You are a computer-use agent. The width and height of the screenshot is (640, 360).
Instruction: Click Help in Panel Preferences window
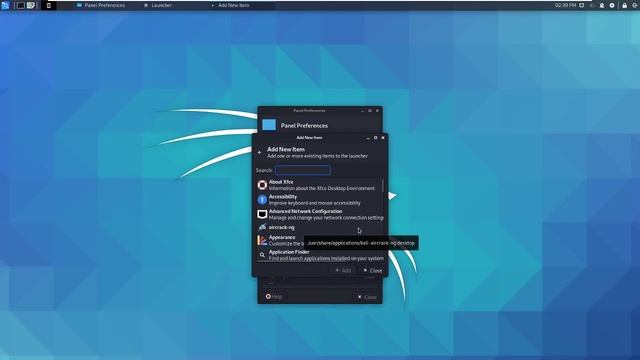274,297
